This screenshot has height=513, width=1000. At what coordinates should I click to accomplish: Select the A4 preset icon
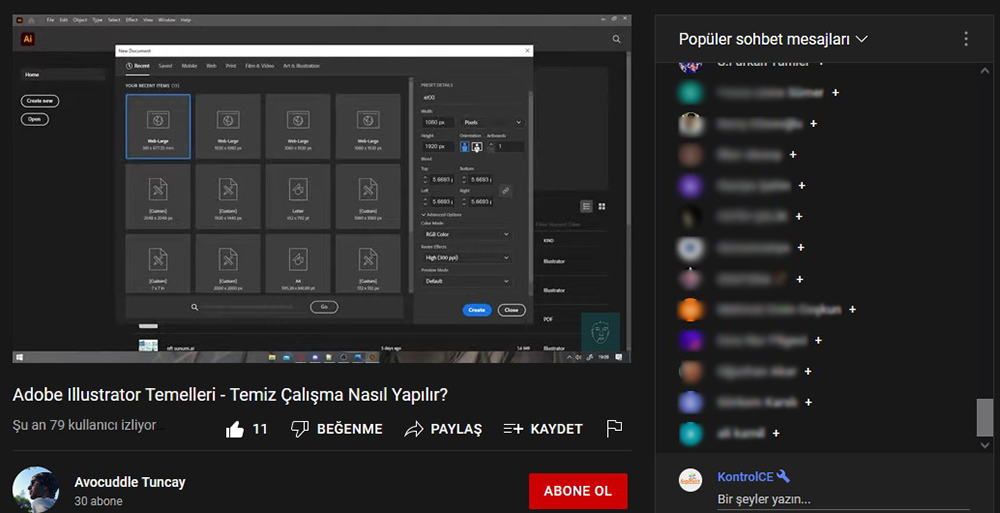[298, 258]
